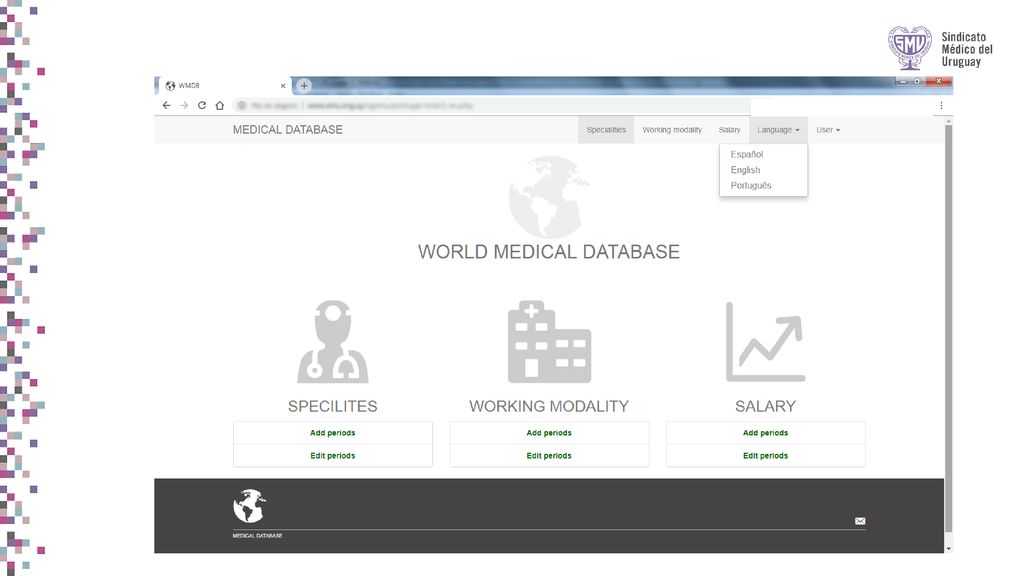Open the Salary nav item
1024x576 pixels.
[x=729, y=130]
